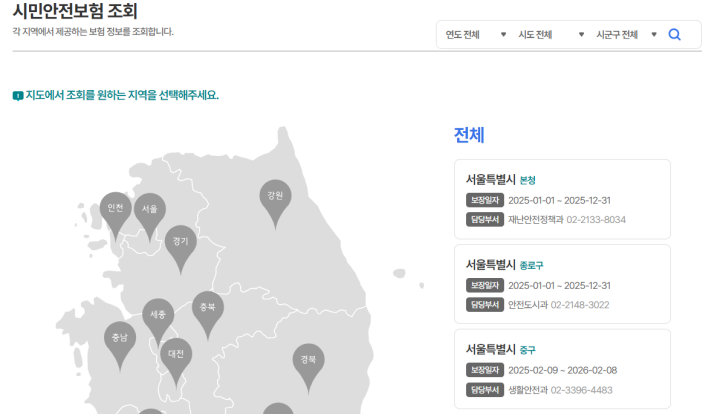Select the 충북 map pin

(x=208, y=315)
